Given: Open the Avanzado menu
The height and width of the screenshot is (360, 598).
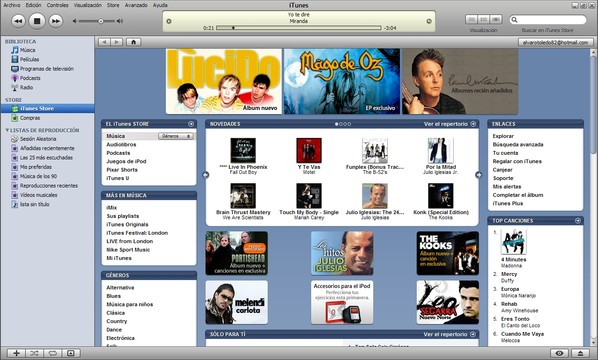Looking at the screenshot, I should click(x=136, y=5).
